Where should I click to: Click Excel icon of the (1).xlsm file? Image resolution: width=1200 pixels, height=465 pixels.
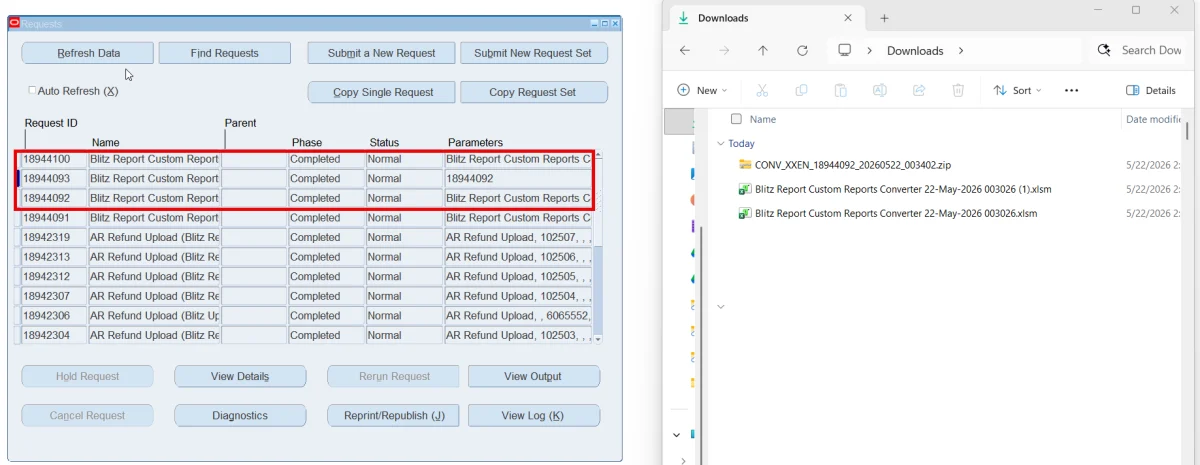(744, 189)
